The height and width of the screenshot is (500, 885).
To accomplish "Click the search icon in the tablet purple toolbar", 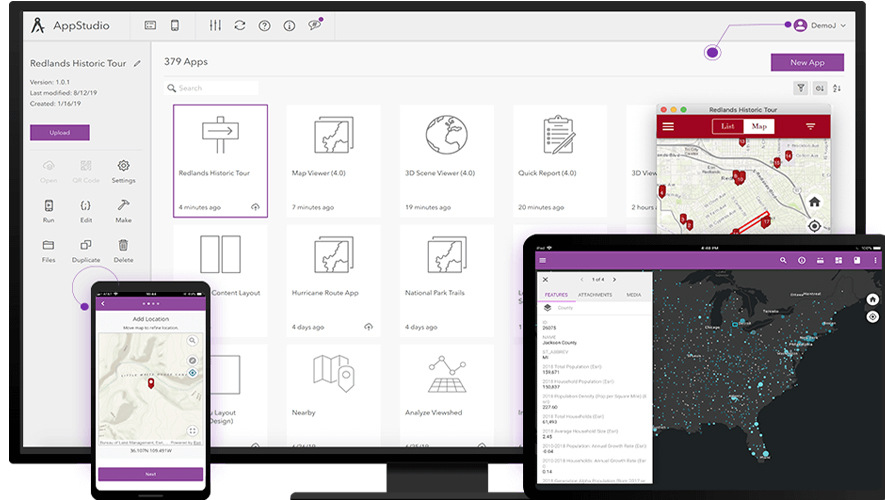I will click(783, 260).
